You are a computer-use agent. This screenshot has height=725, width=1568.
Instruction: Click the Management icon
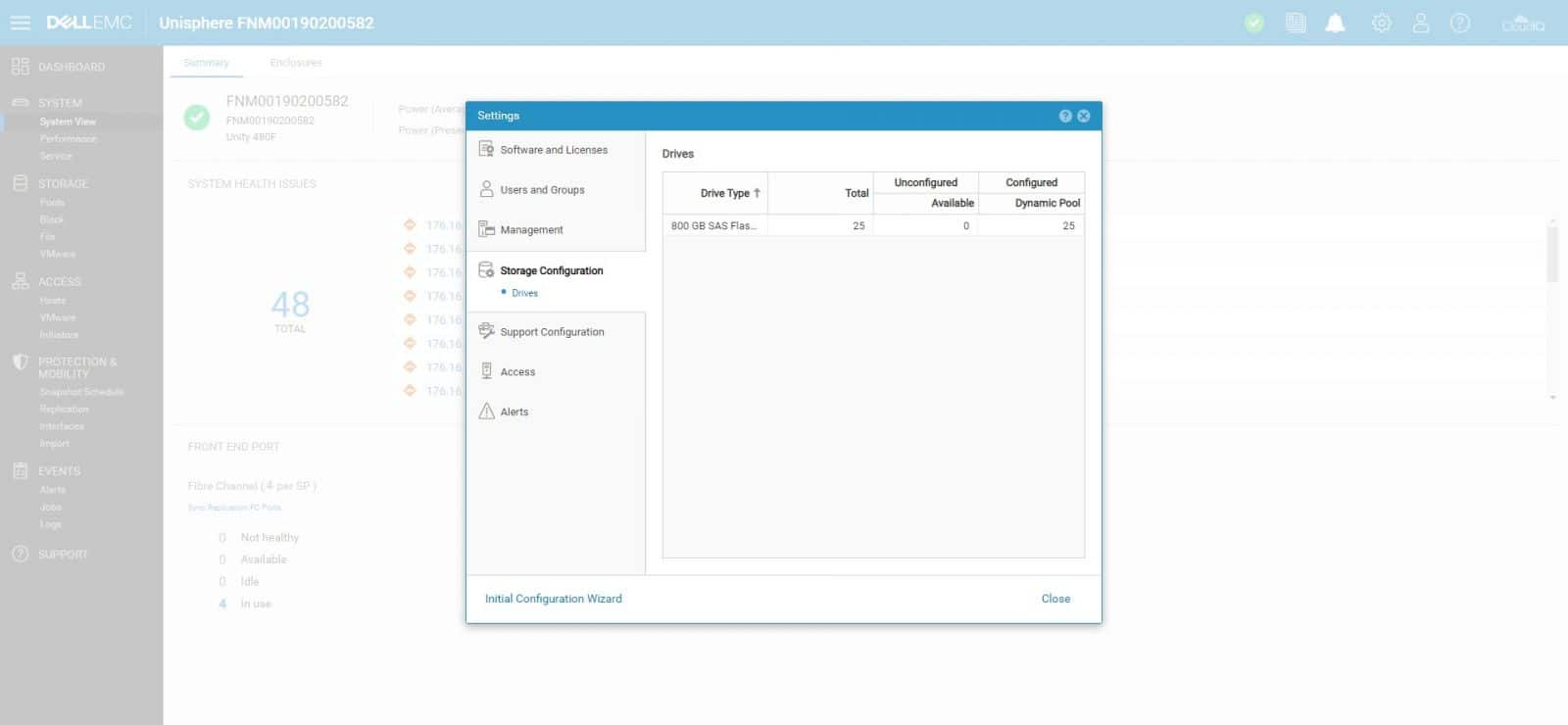[x=486, y=229]
